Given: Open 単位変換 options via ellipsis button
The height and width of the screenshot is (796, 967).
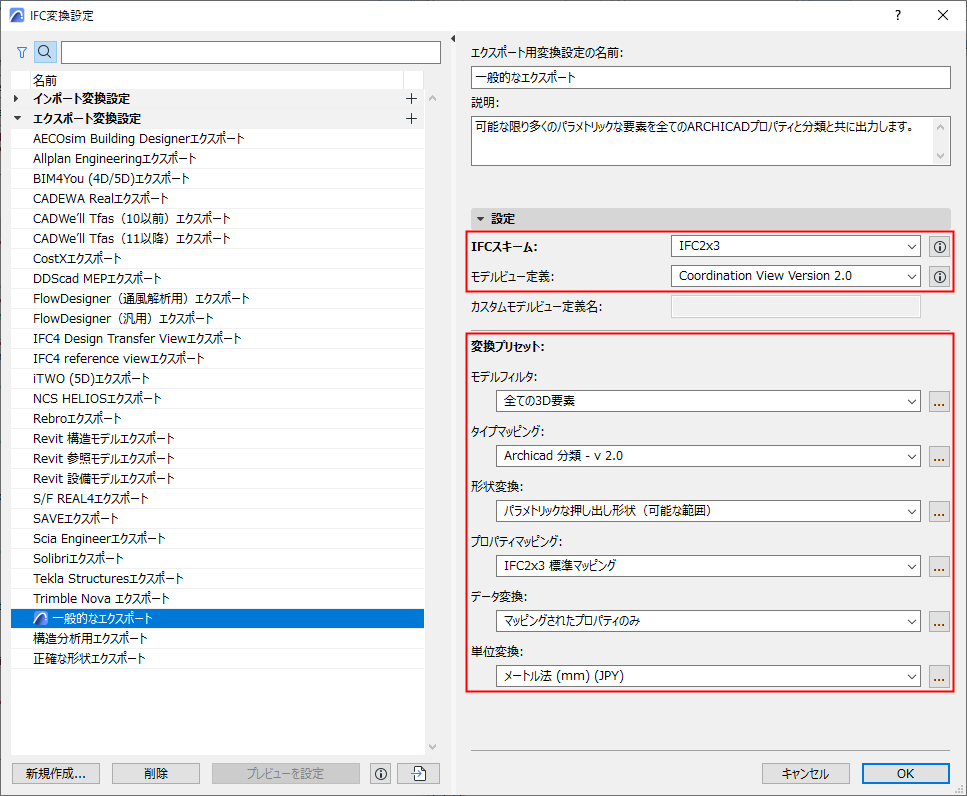Looking at the screenshot, I should [938, 676].
